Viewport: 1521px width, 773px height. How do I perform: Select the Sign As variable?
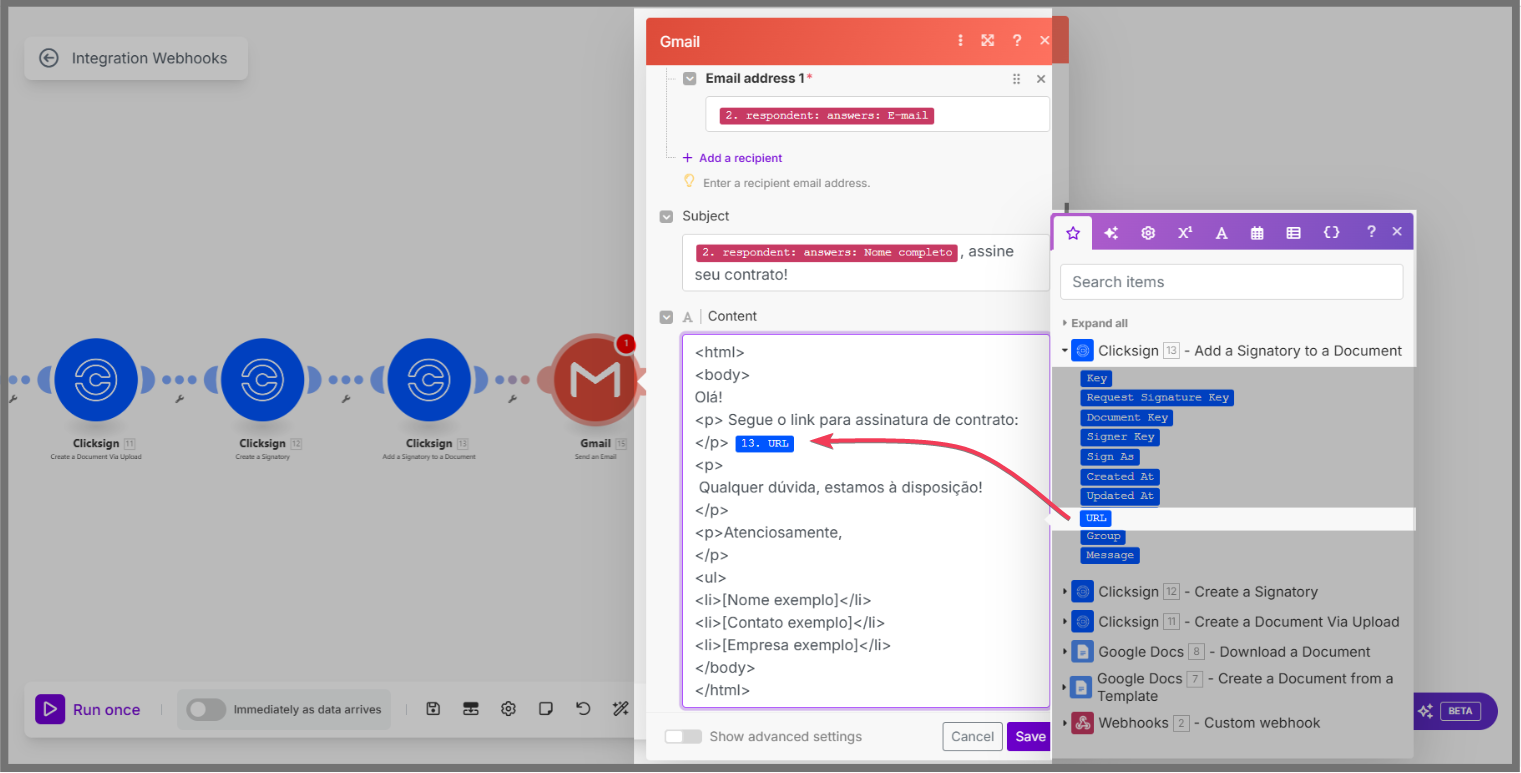pyautogui.click(x=1110, y=457)
